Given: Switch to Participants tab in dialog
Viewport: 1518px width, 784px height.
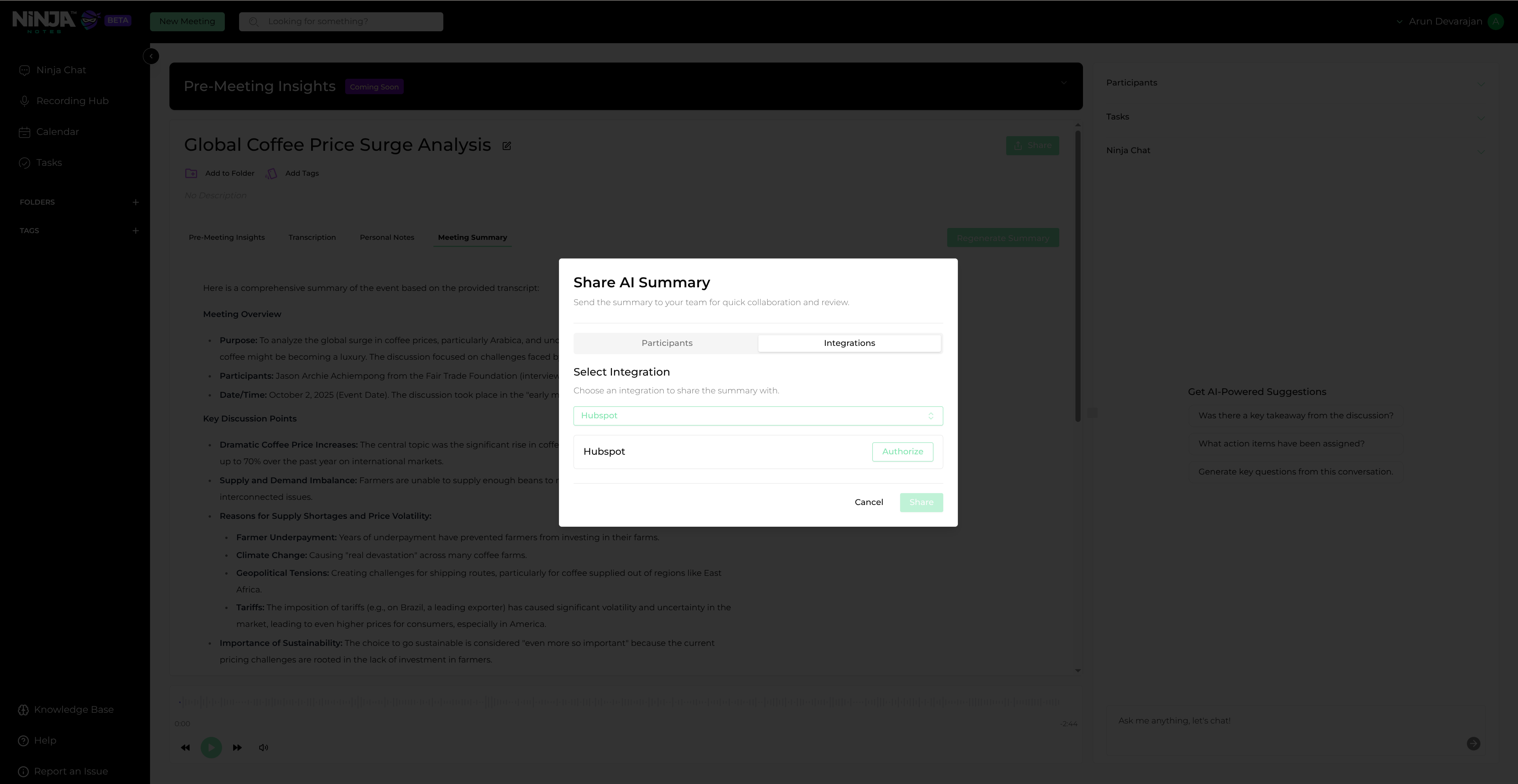Looking at the screenshot, I should 667,344.
